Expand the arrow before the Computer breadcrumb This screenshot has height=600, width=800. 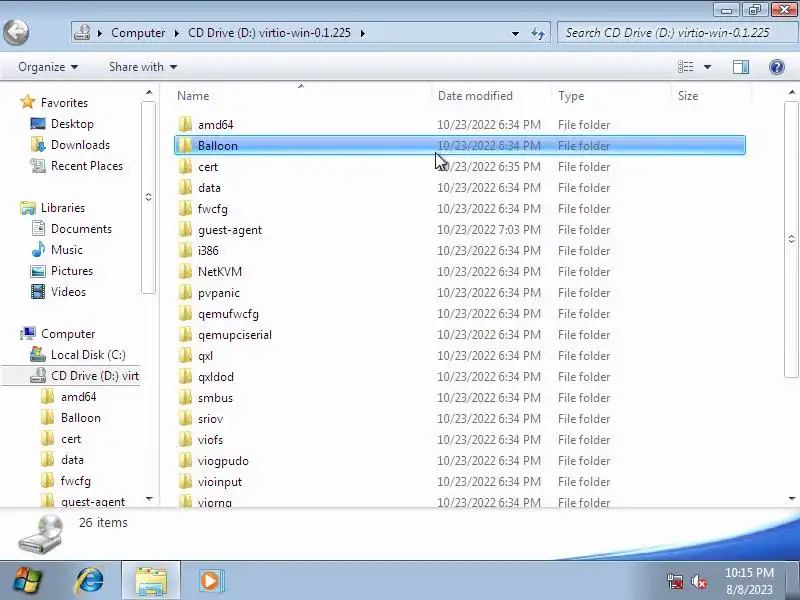[100, 33]
